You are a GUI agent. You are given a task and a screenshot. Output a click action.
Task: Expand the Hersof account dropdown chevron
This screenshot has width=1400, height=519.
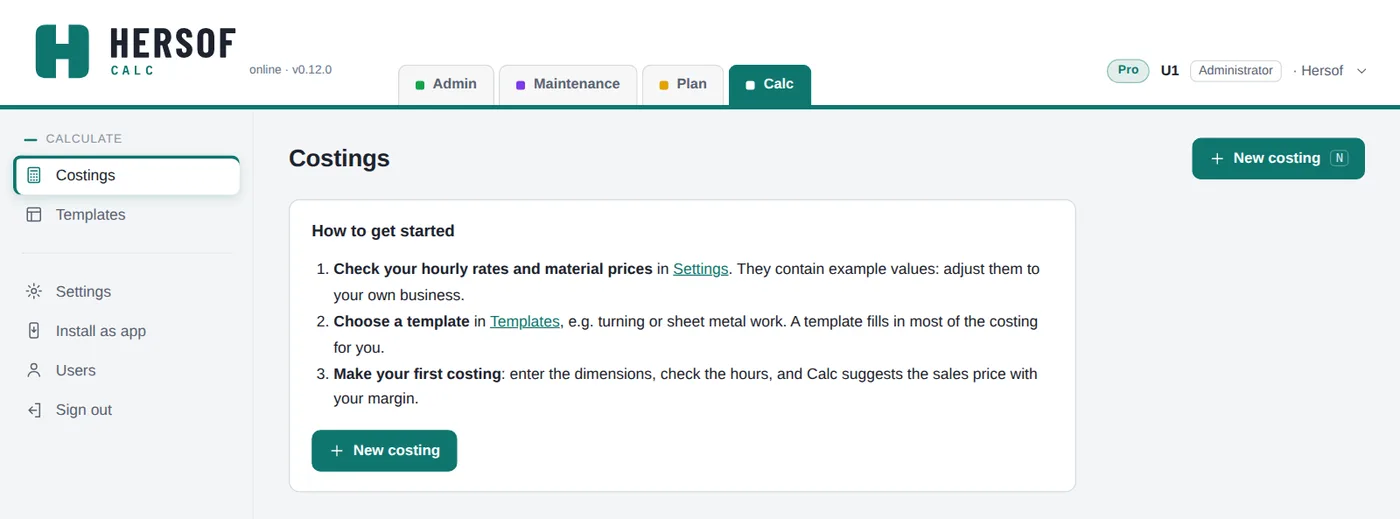tap(1361, 71)
